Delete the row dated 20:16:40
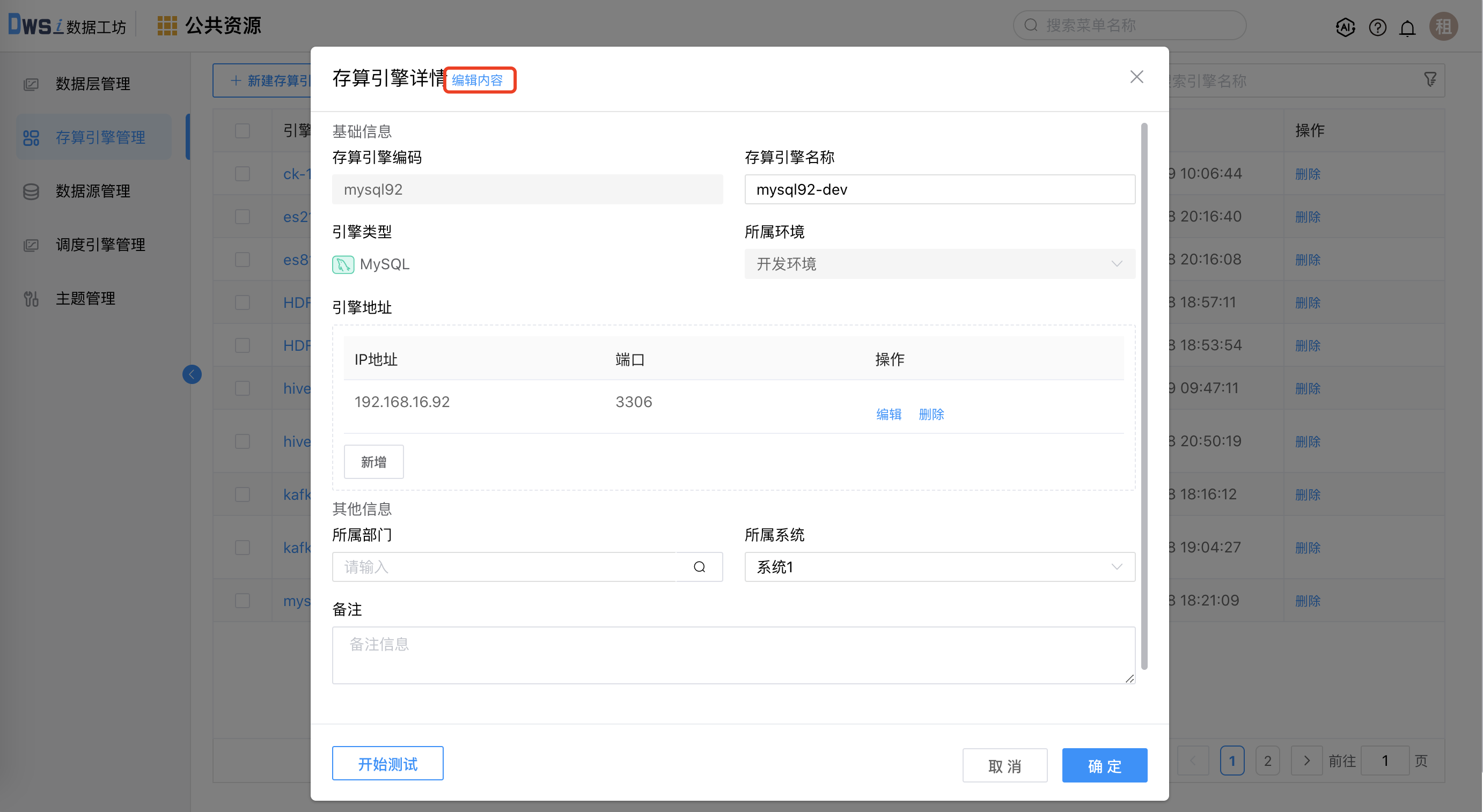Screen dimensions: 1483x812 tap(1308, 217)
